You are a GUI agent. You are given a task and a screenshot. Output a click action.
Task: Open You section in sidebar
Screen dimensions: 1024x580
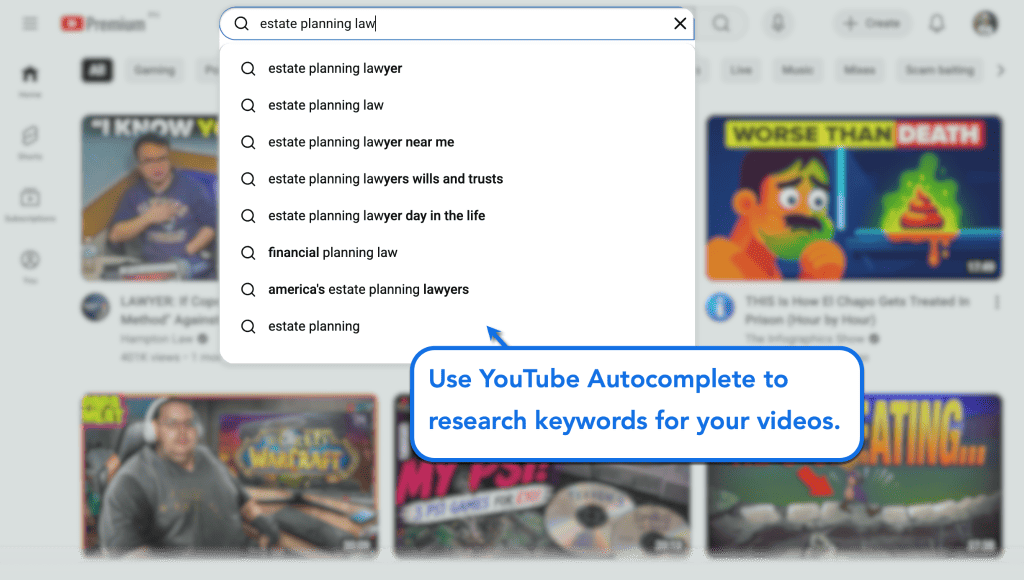tap(30, 266)
